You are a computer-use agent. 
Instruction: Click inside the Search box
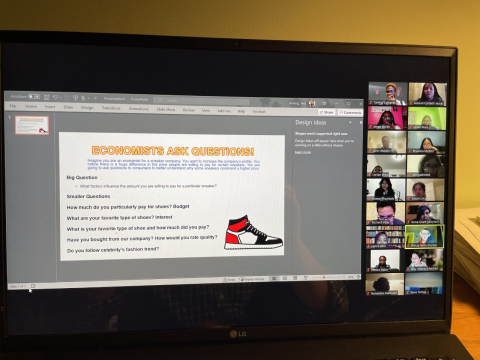click(202, 100)
